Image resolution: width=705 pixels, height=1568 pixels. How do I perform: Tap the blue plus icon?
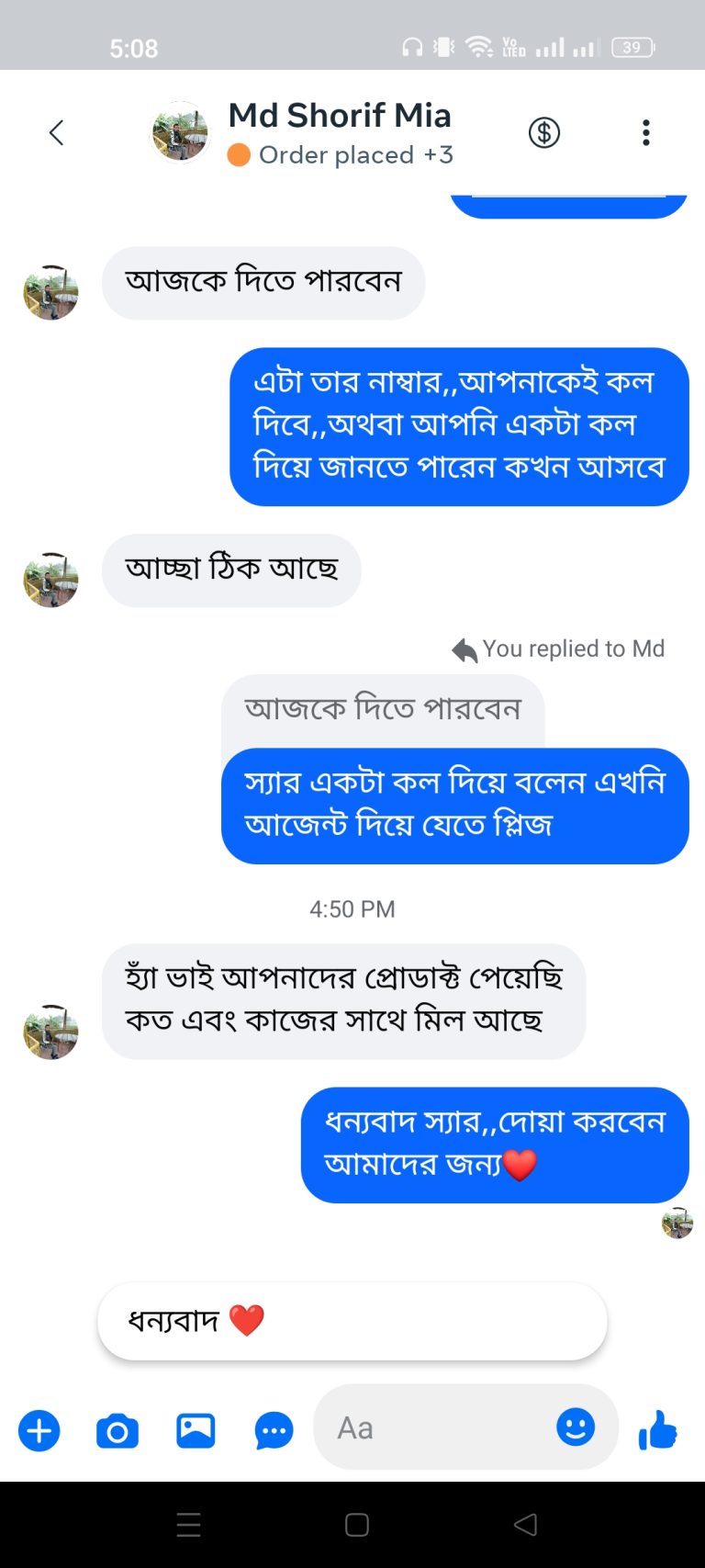[39, 1430]
